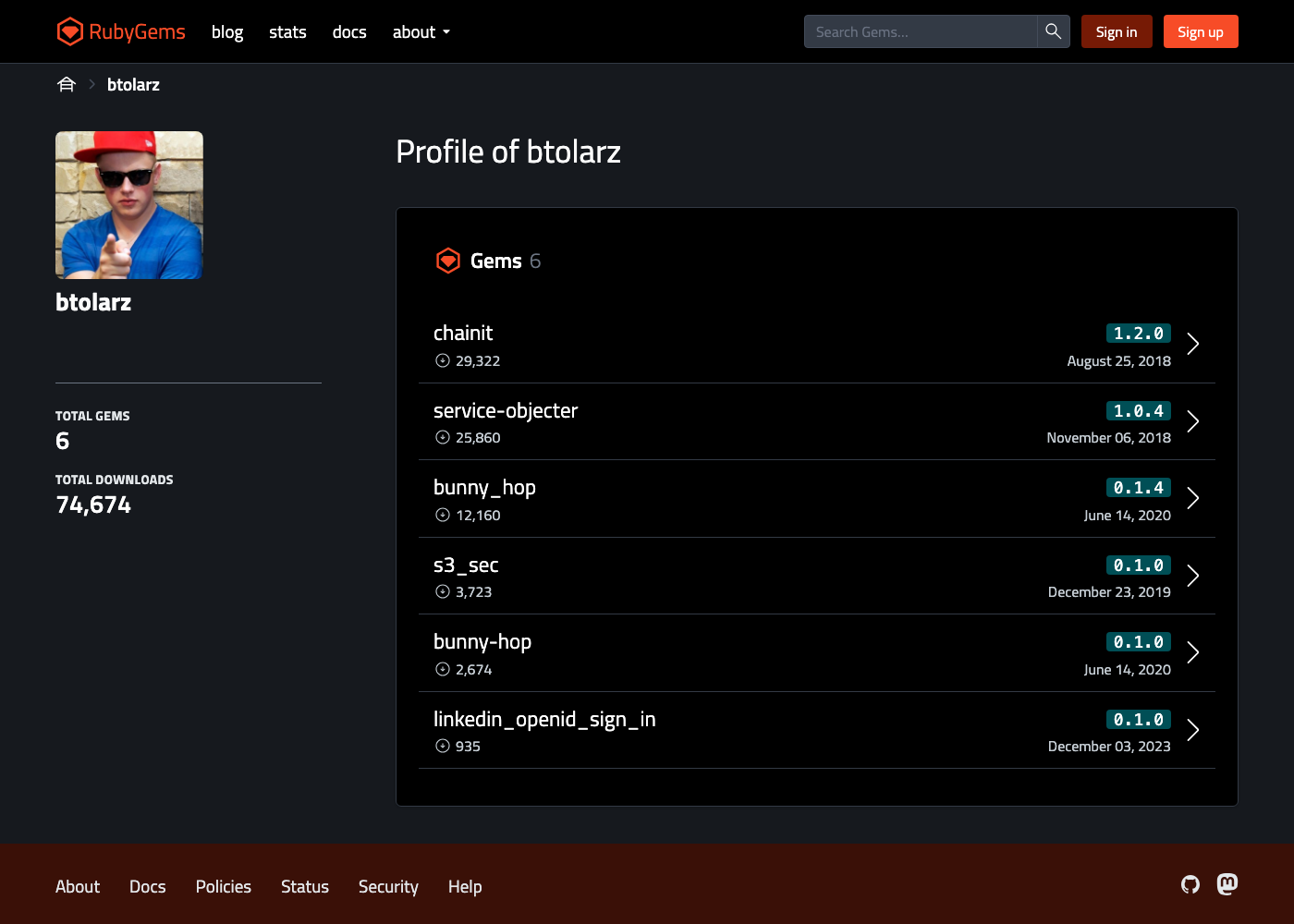Viewport: 1294px width, 924px height.
Task: Expand the about dropdown menu
Action: pos(421,31)
